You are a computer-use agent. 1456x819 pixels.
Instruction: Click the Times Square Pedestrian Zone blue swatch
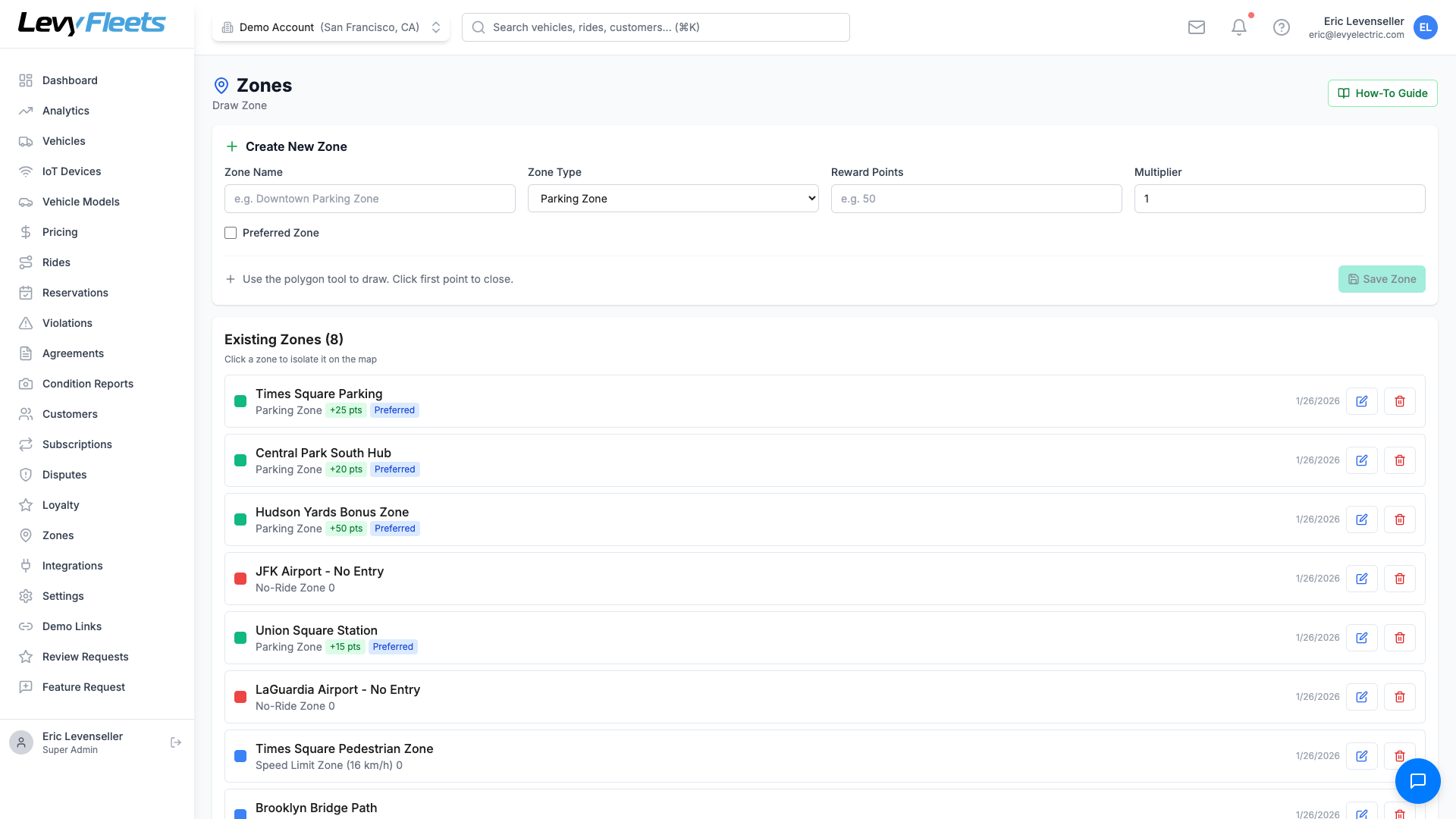point(240,756)
